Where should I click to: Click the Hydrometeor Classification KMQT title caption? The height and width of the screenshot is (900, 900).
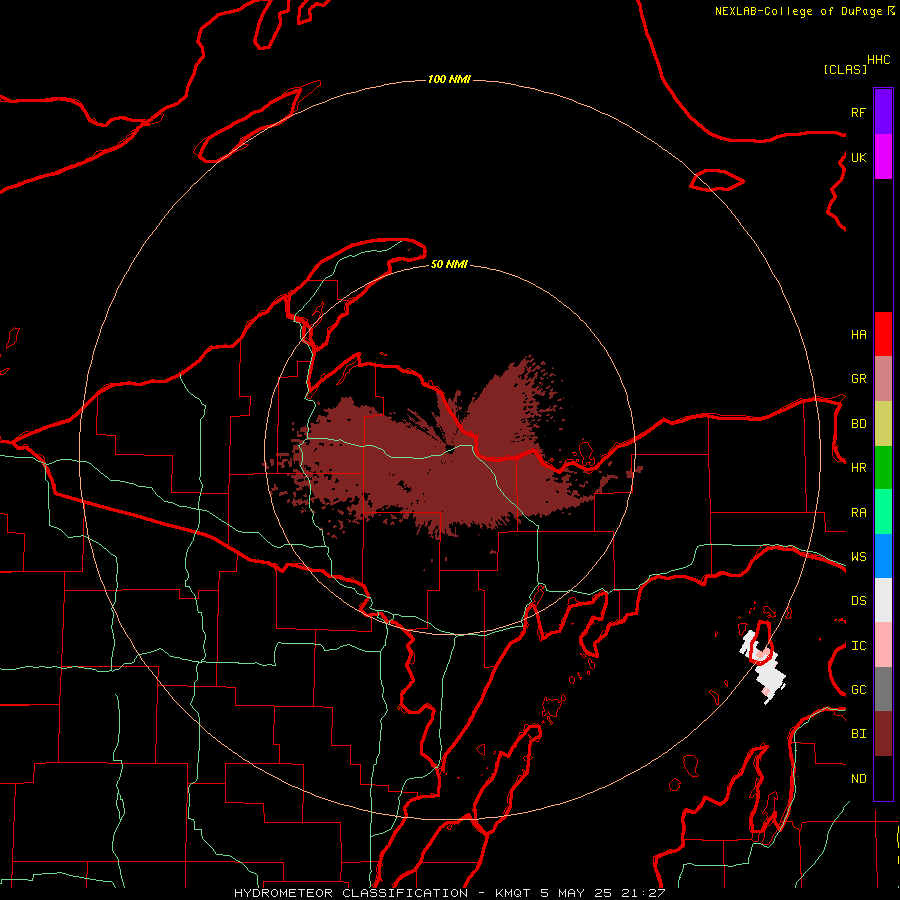tap(449, 893)
